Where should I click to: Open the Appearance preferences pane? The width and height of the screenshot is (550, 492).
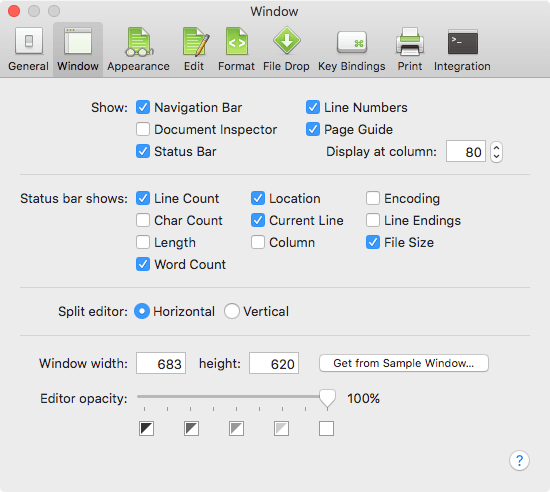[x=139, y=50]
